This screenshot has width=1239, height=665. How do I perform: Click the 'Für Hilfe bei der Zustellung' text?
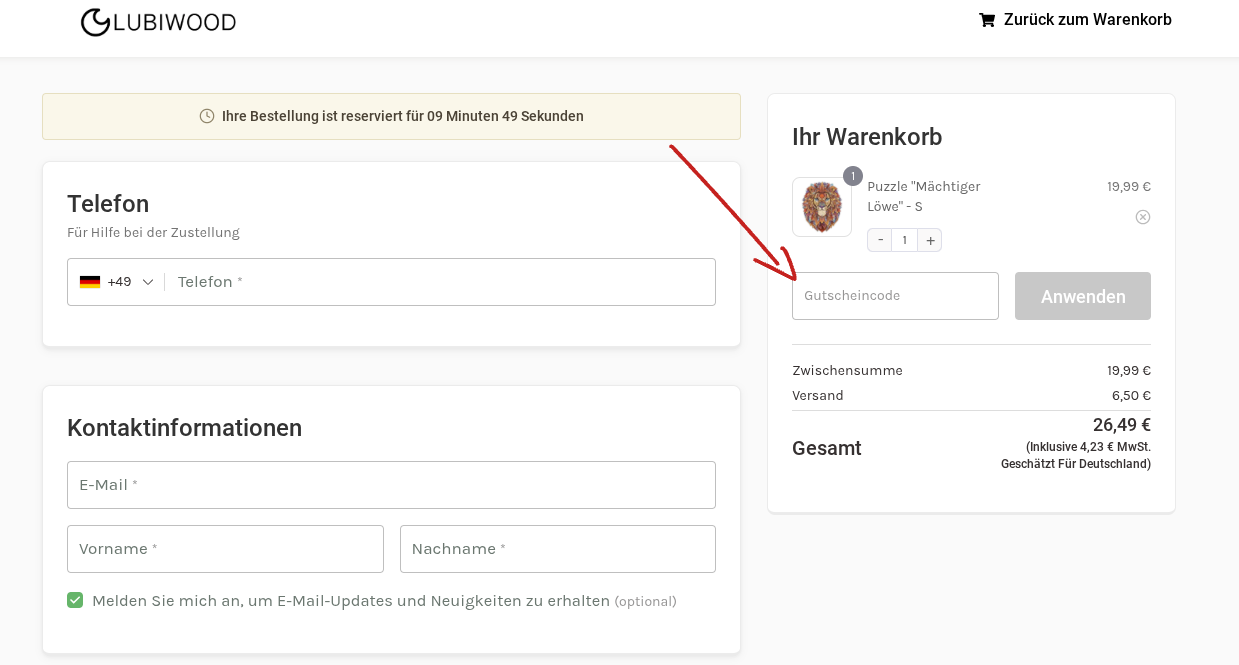point(153,233)
